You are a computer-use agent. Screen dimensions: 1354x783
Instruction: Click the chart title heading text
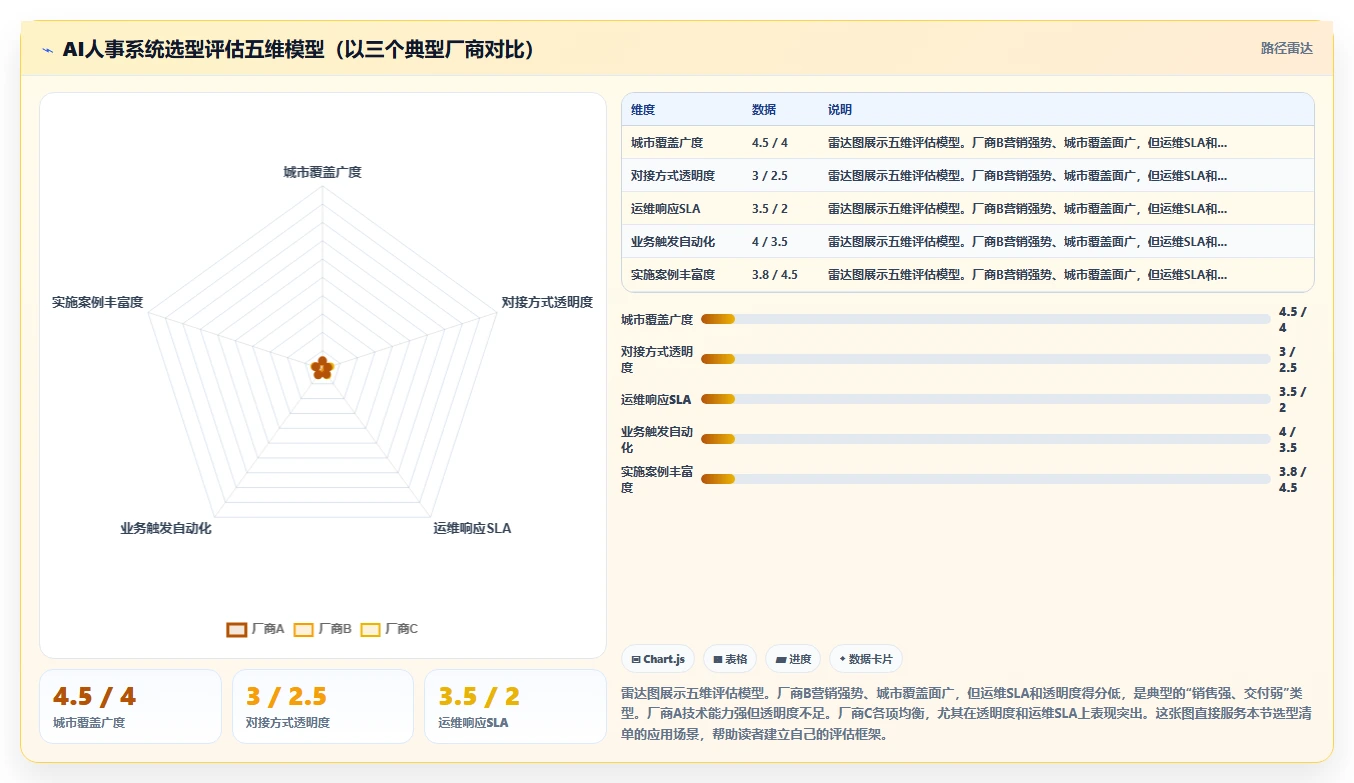pyautogui.click(x=299, y=50)
